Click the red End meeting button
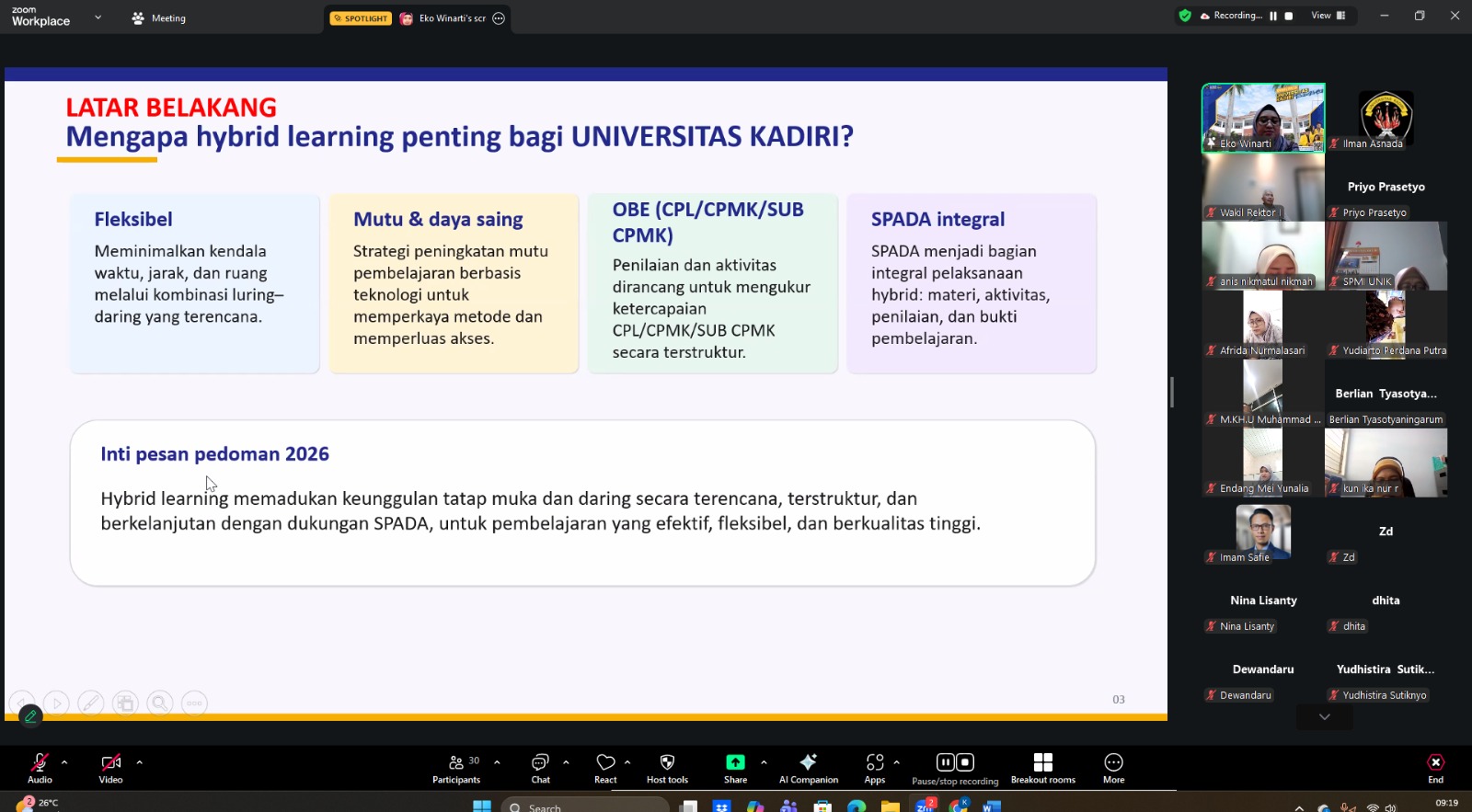1472x812 pixels. click(1435, 768)
